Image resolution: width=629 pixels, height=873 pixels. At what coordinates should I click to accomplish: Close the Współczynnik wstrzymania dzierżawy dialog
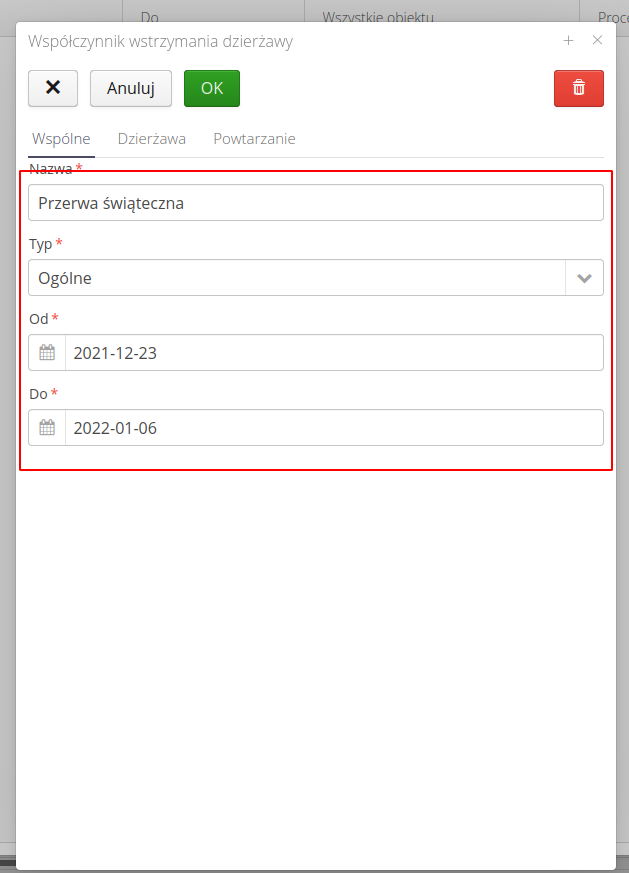point(597,41)
